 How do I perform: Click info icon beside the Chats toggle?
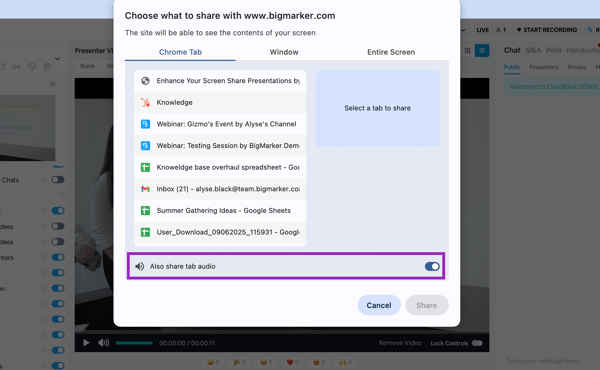tap(44, 180)
